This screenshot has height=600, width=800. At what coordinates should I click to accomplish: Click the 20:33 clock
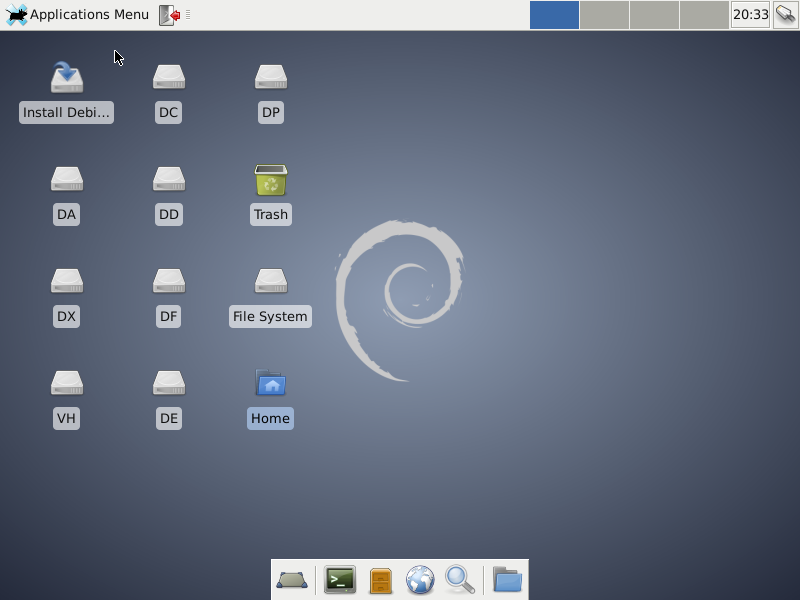click(750, 15)
